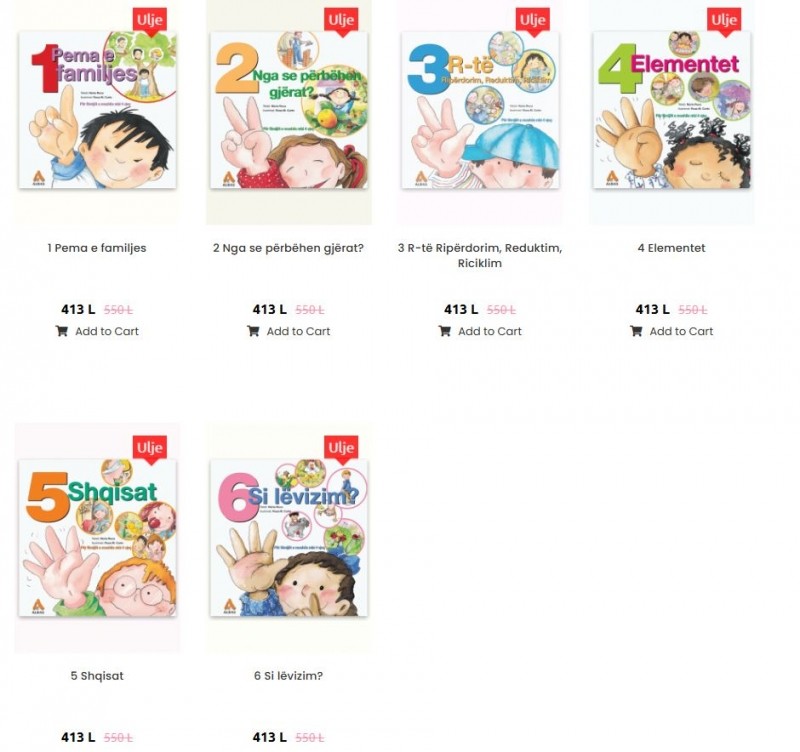
Task: Open the 6 Si lëvizim book cover
Action: click(289, 538)
